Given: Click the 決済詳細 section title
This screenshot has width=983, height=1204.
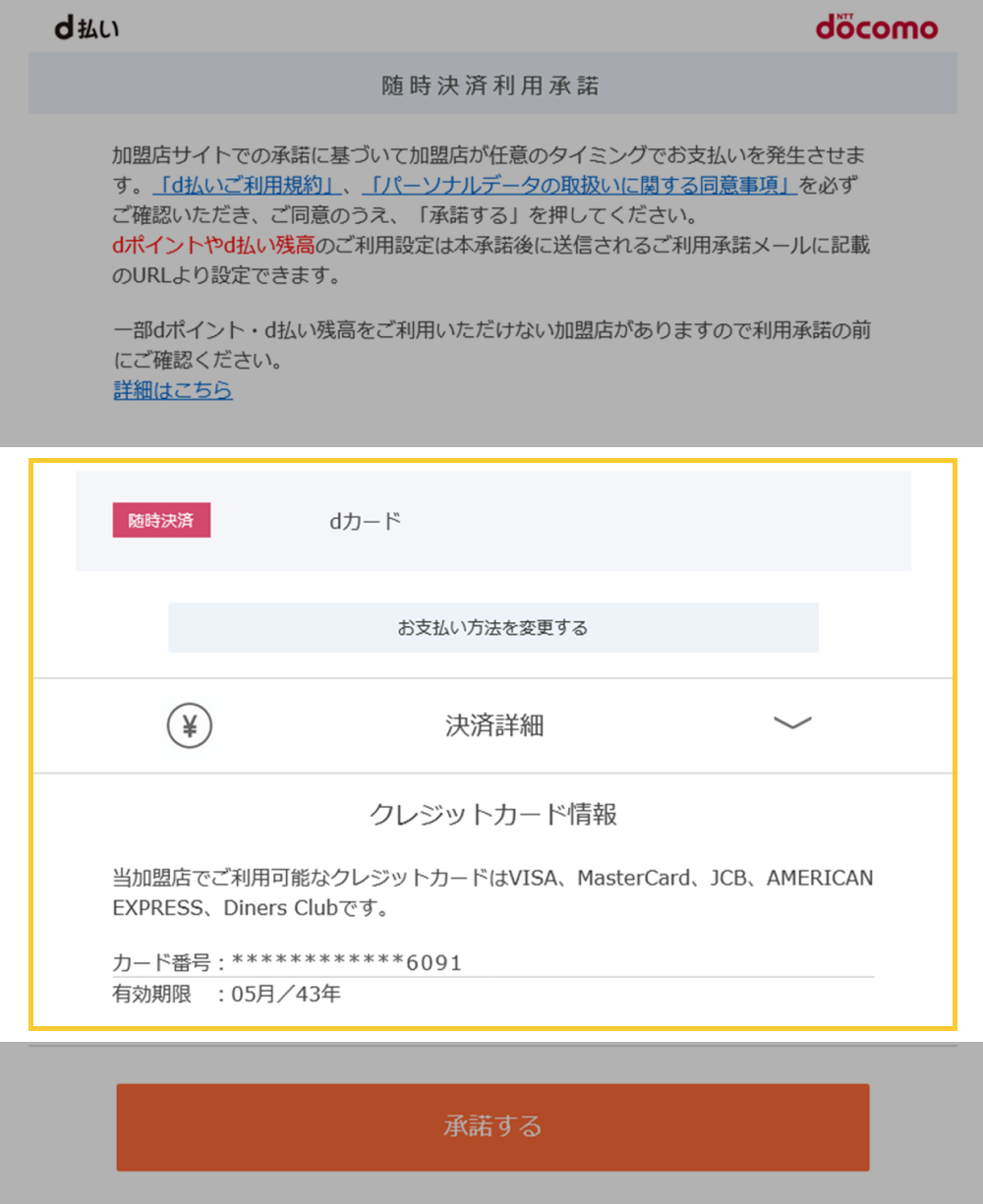Looking at the screenshot, I should coord(494,725).
